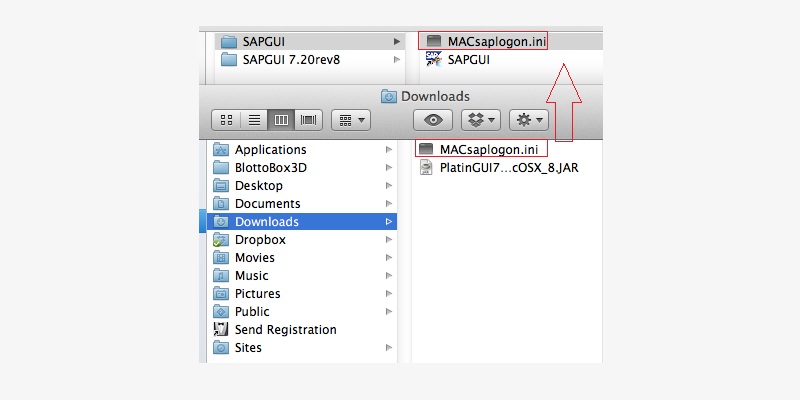Click the Movies folder icon
This screenshot has width=800, height=400.
(x=221, y=257)
